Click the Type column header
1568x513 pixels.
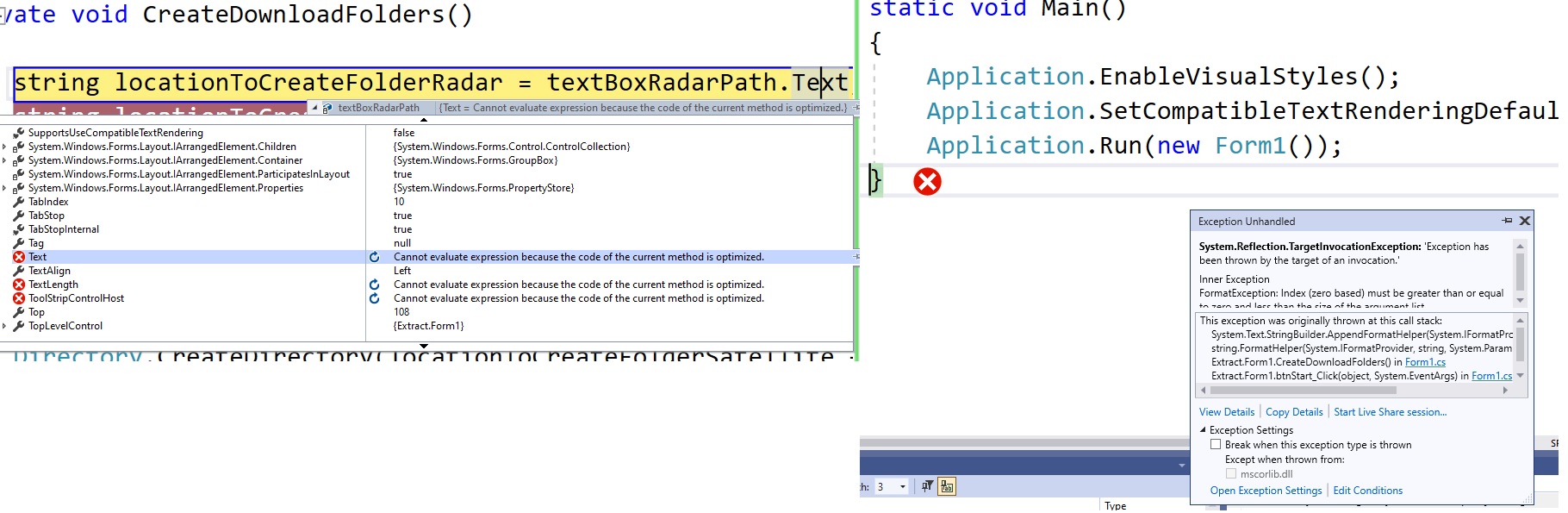pos(1115,506)
